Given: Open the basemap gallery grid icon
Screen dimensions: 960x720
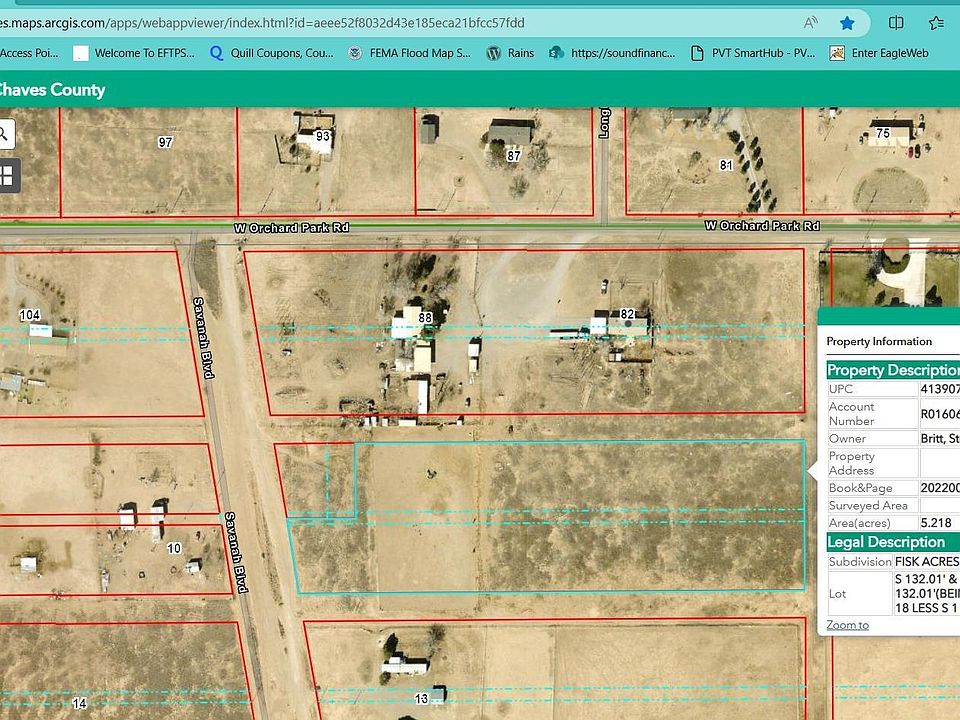Looking at the screenshot, I should tap(6, 176).
